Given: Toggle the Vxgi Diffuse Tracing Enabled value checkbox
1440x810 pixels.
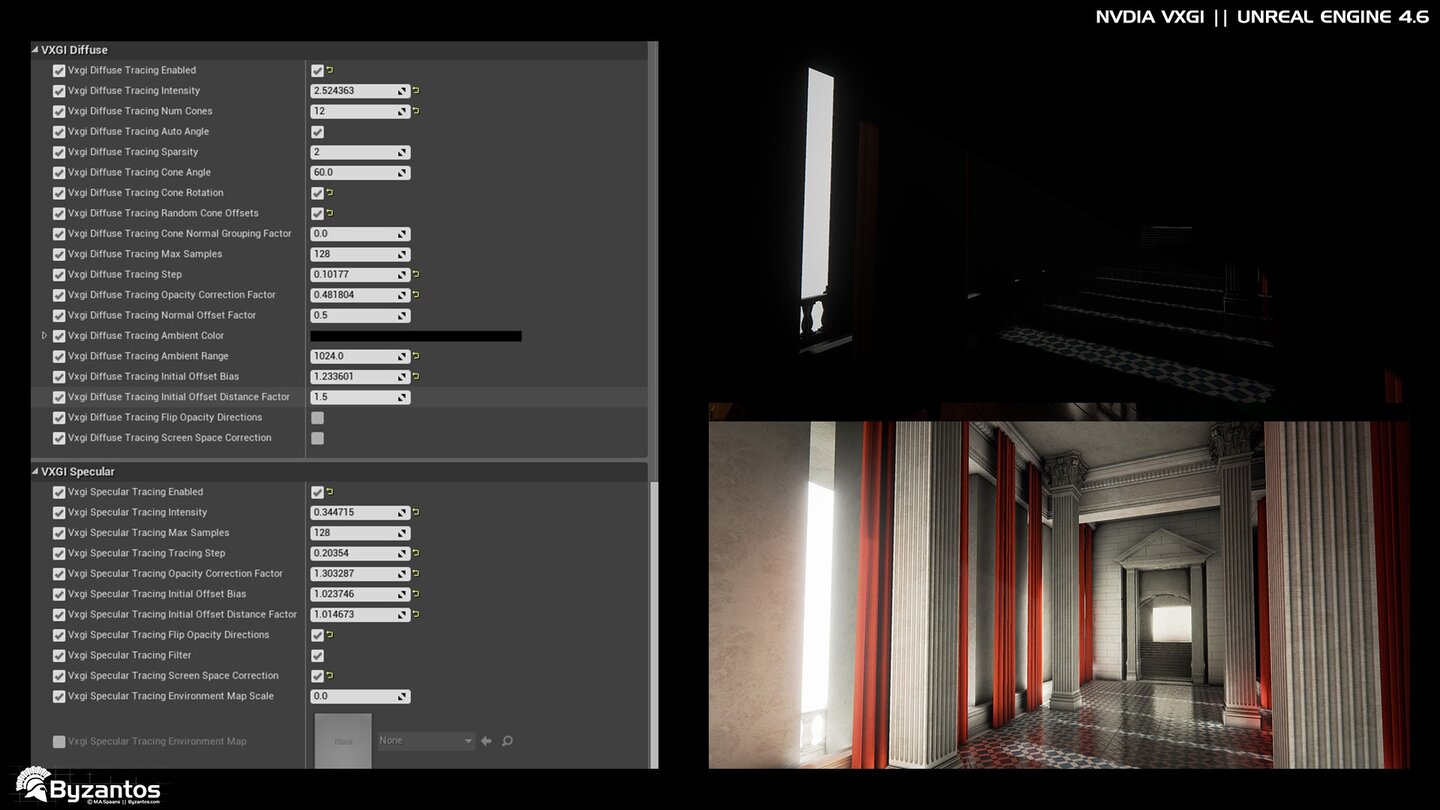Looking at the screenshot, I should pos(317,71).
